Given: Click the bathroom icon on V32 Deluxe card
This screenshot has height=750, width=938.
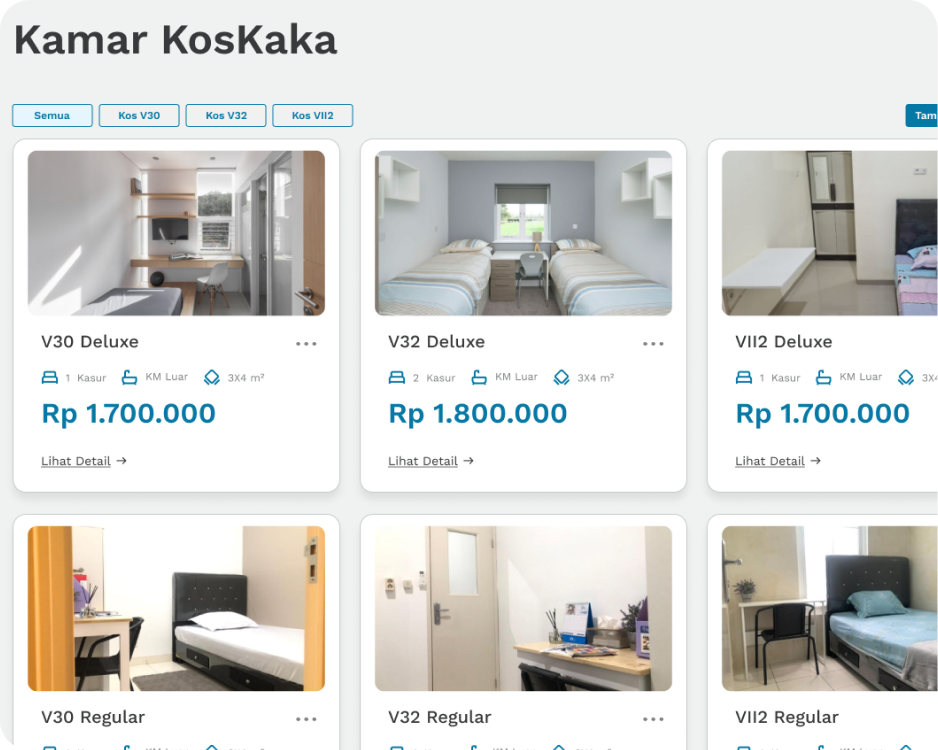Looking at the screenshot, I should coord(479,377).
